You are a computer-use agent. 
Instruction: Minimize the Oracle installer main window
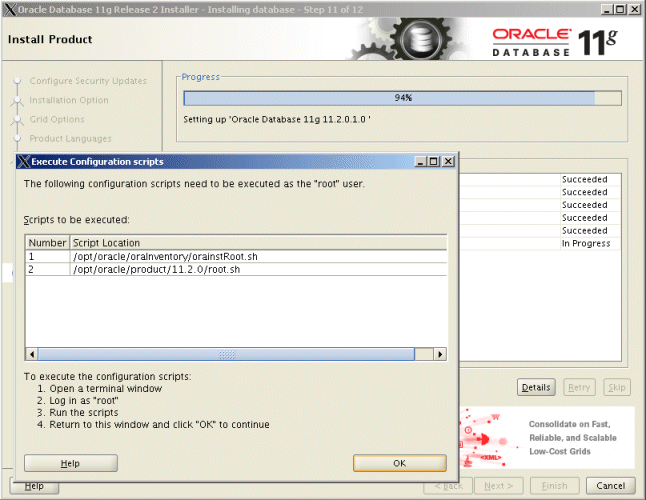click(x=606, y=9)
